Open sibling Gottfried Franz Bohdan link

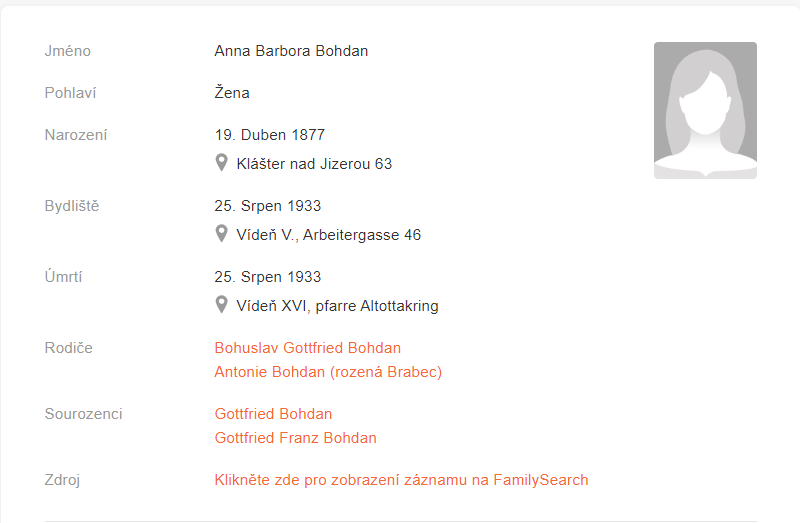click(295, 438)
